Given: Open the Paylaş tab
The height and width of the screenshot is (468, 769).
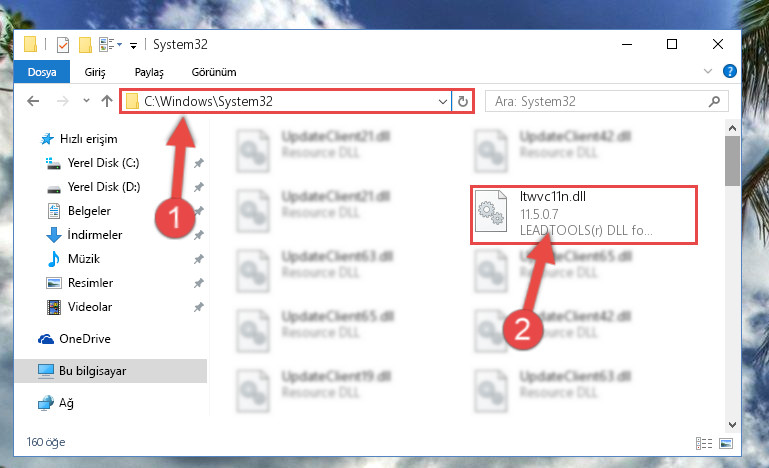Looking at the screenshot, I should click(149, 72).
